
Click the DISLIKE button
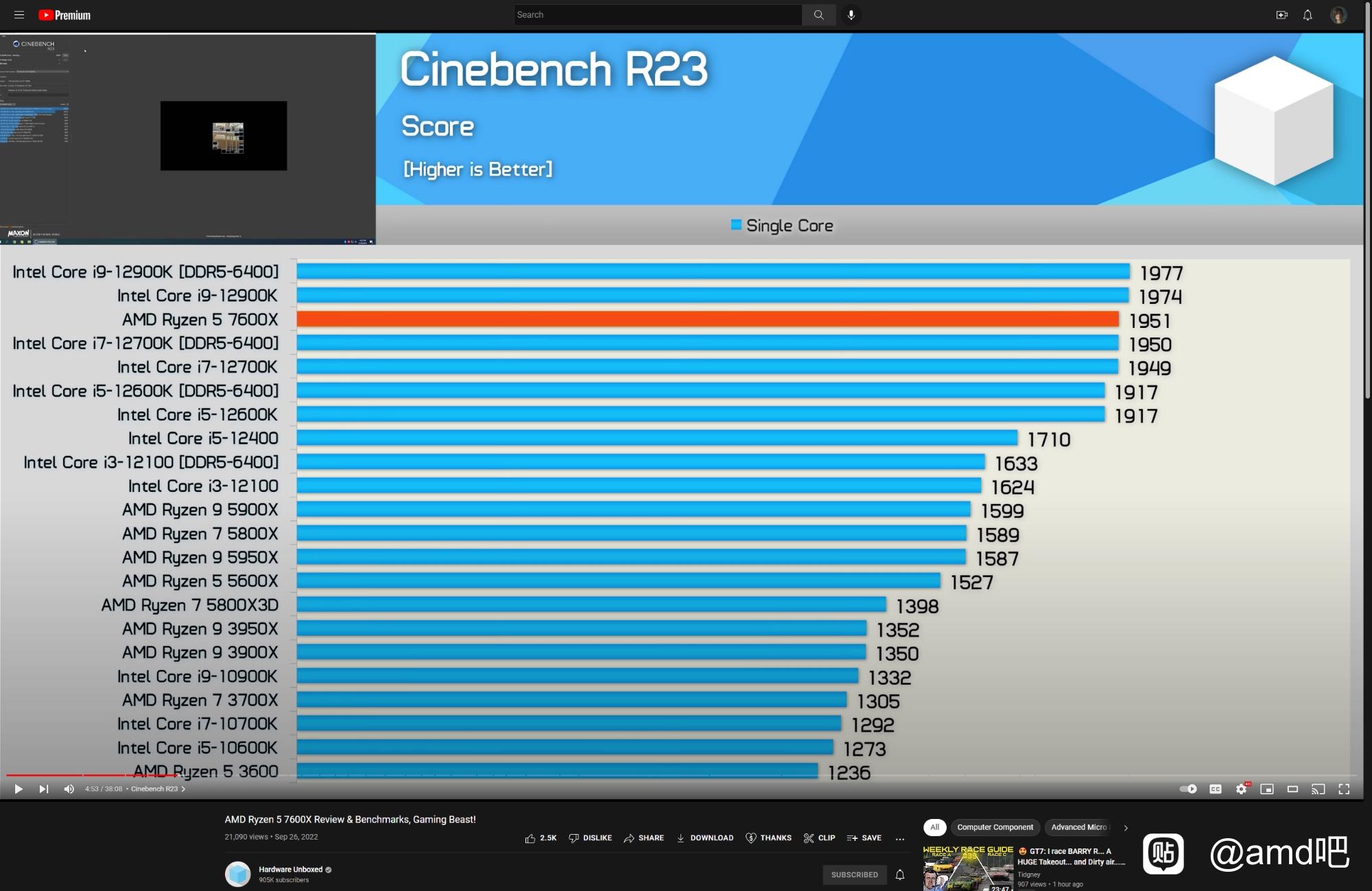[590, 838]
